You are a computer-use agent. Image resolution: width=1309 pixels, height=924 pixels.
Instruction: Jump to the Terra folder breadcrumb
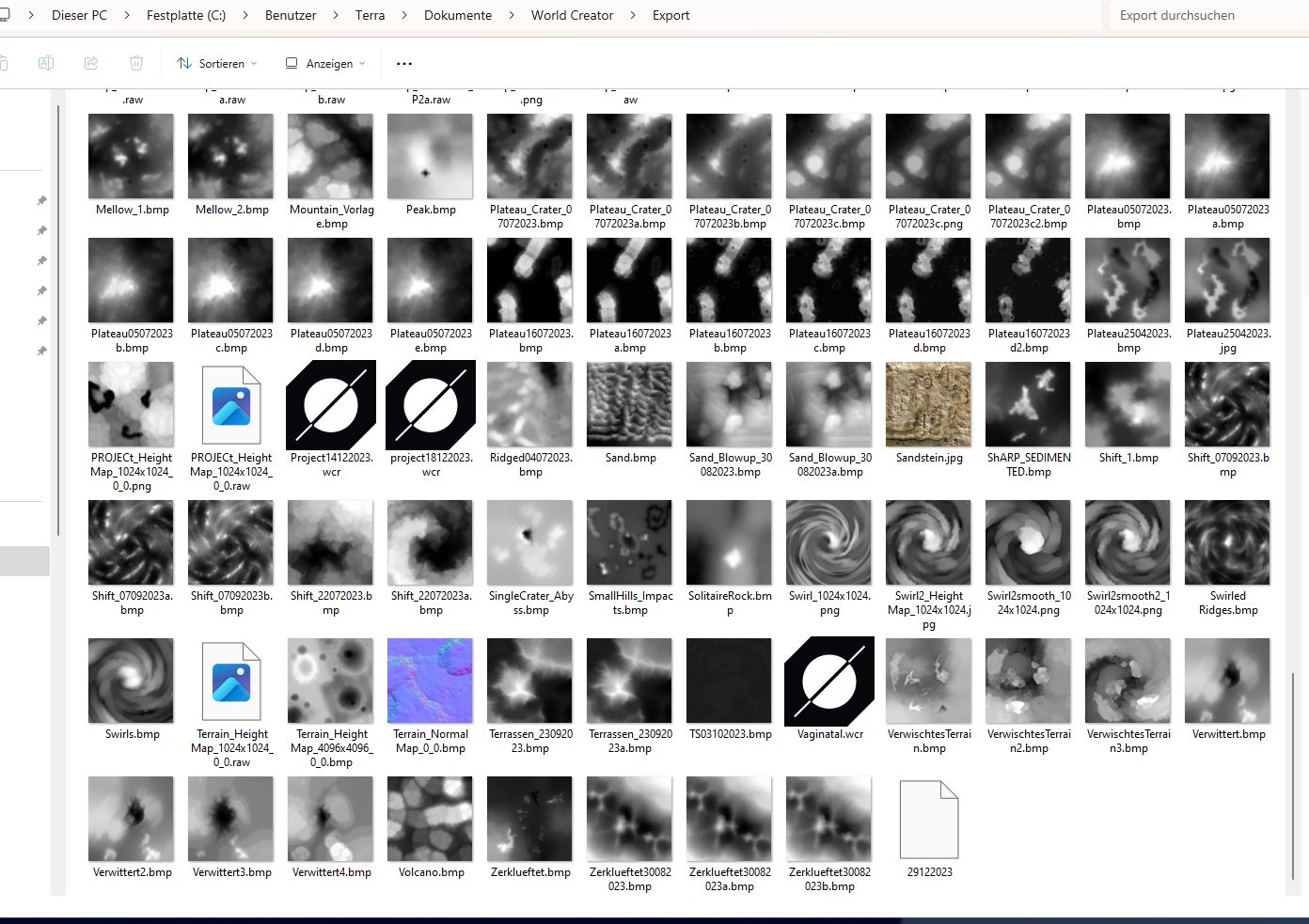point(371,15)
